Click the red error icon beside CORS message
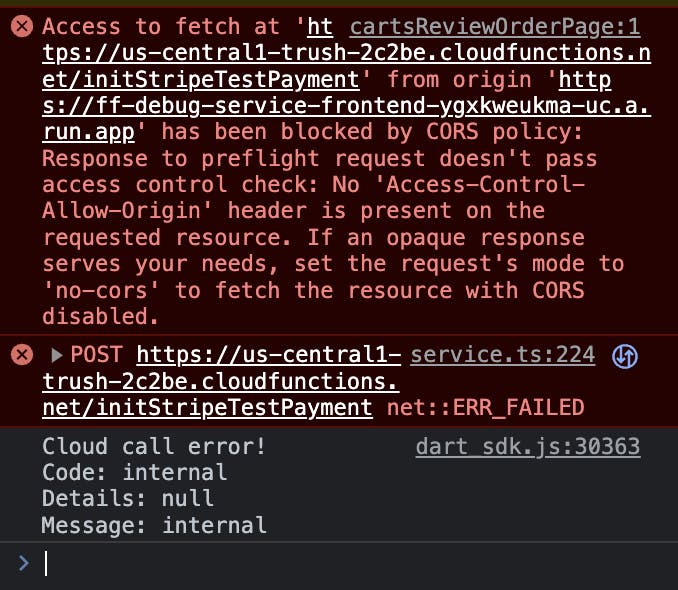This screenshot has height=590, width=678. pos(21,27)
